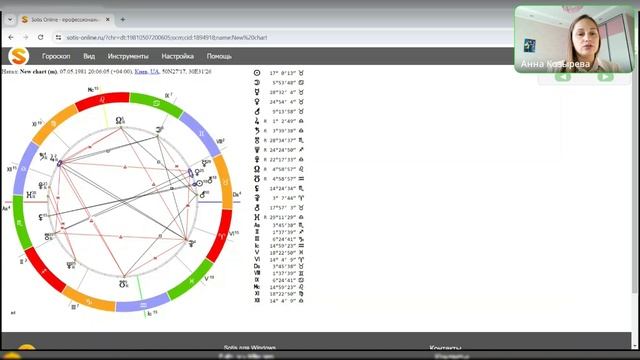Open the Помощь menu

pos(219,56)
